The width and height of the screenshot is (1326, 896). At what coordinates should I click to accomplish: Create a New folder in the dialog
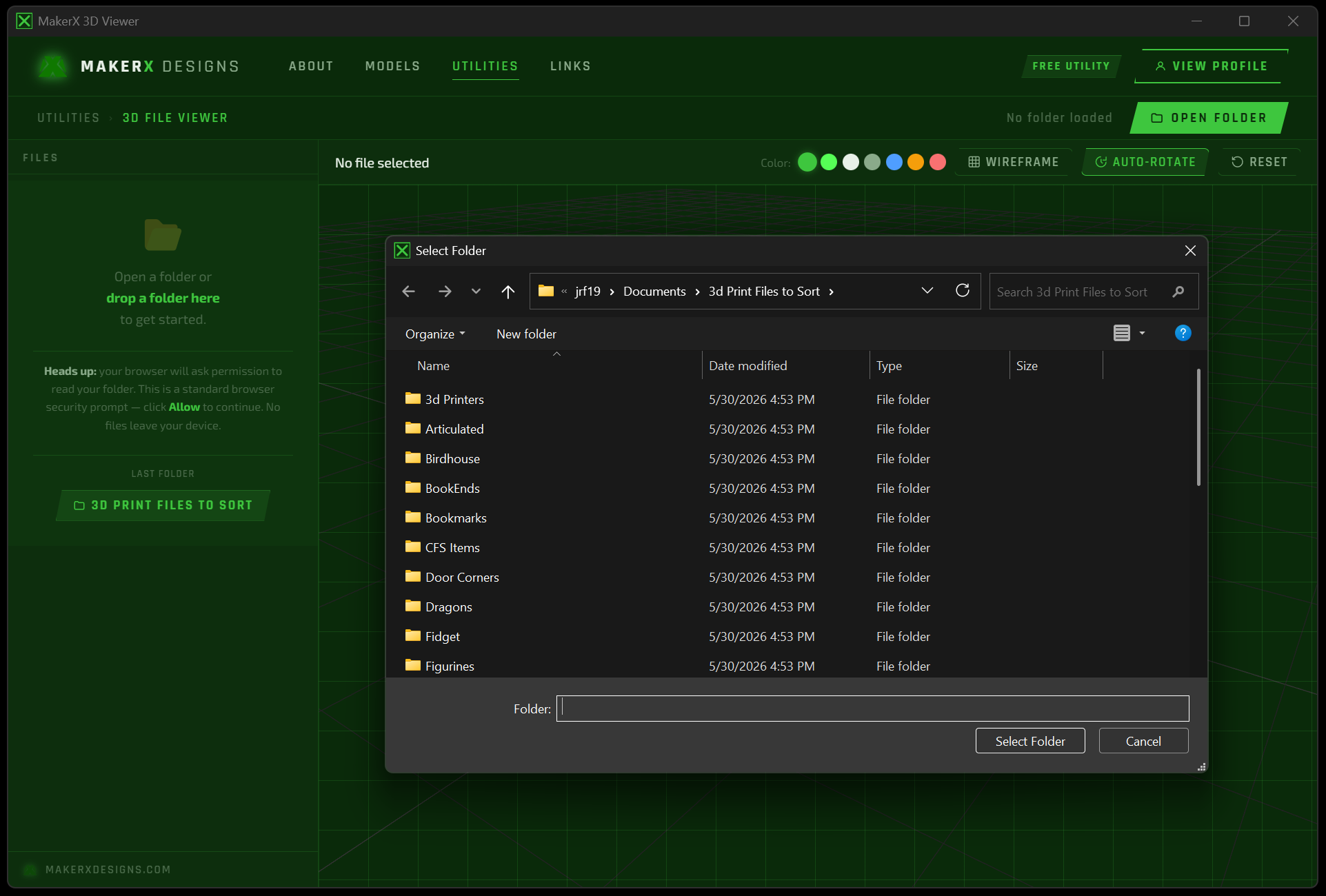point(526,334)
